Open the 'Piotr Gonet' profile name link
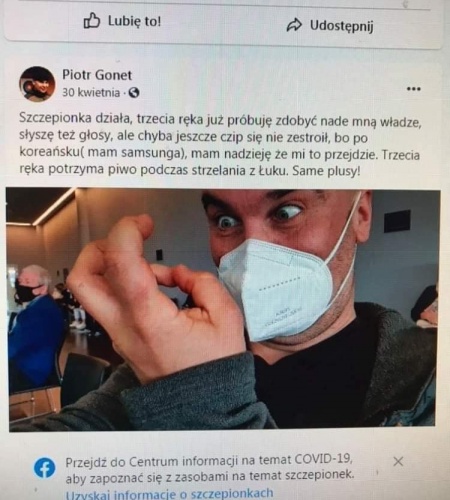This screenshot has height=500, width=450. [97, 75]
